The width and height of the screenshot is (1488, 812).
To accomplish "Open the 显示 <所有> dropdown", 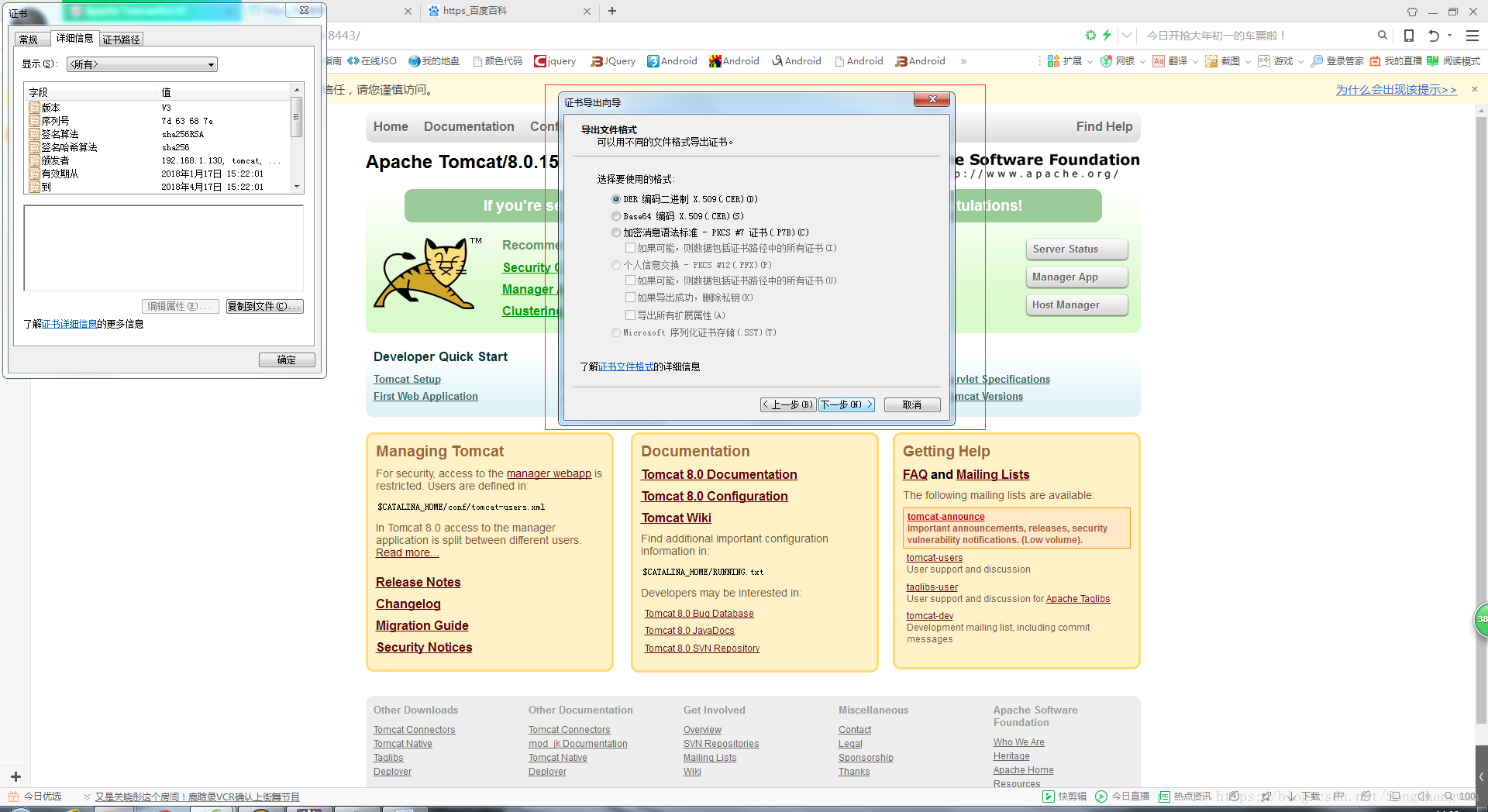I will coord(142,64).
